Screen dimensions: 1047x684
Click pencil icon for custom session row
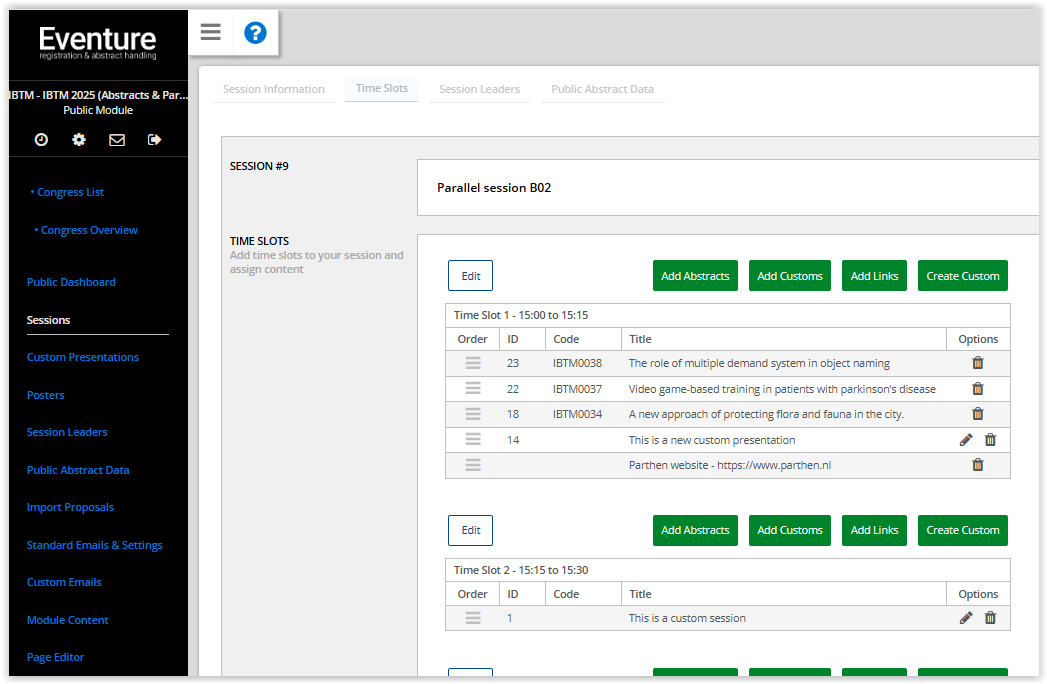(966, 618)
